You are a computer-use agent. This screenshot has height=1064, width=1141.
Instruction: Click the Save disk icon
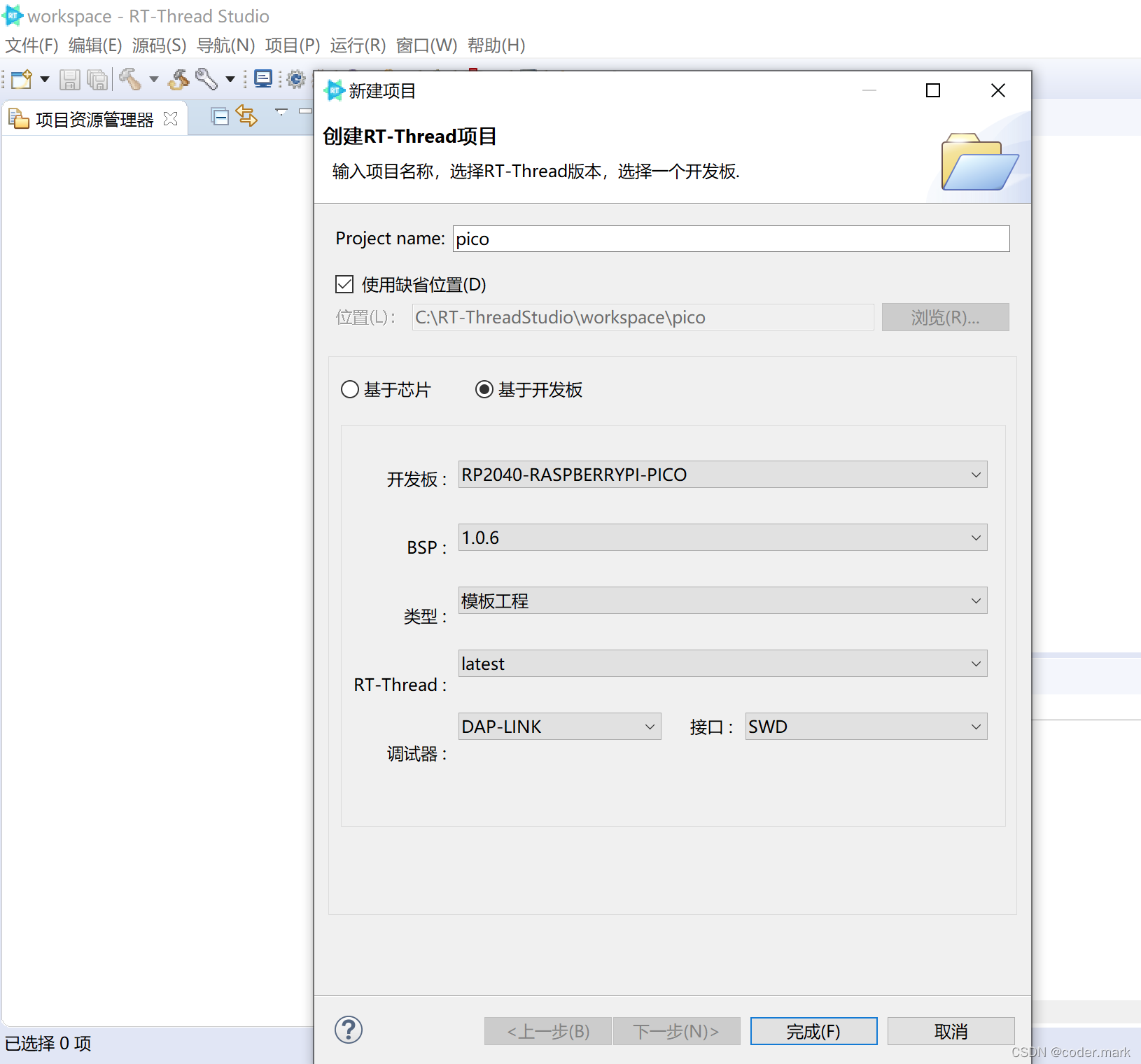(69, 79)
